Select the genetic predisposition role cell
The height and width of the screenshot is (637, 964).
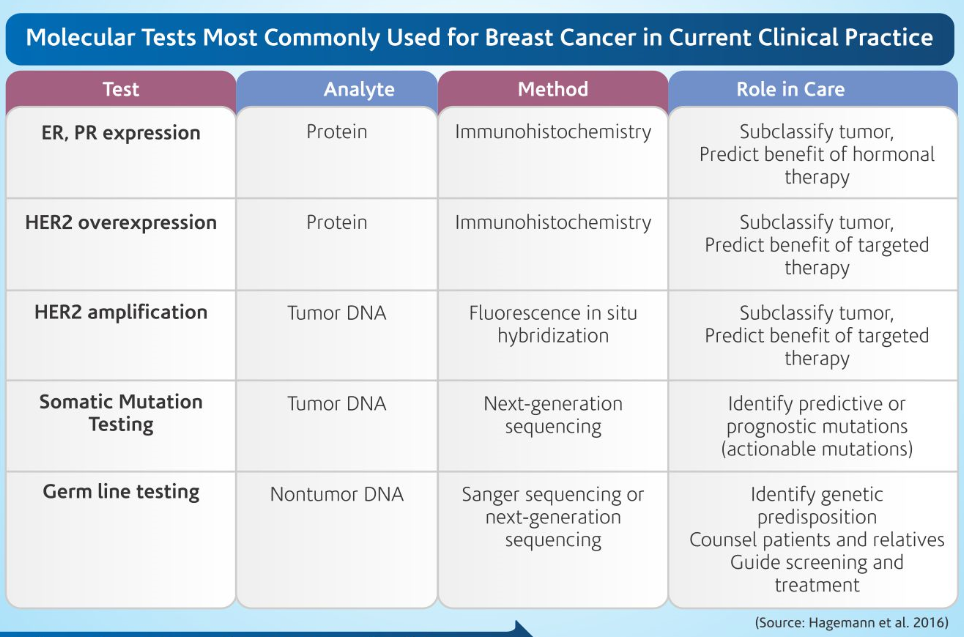(817, 506)
